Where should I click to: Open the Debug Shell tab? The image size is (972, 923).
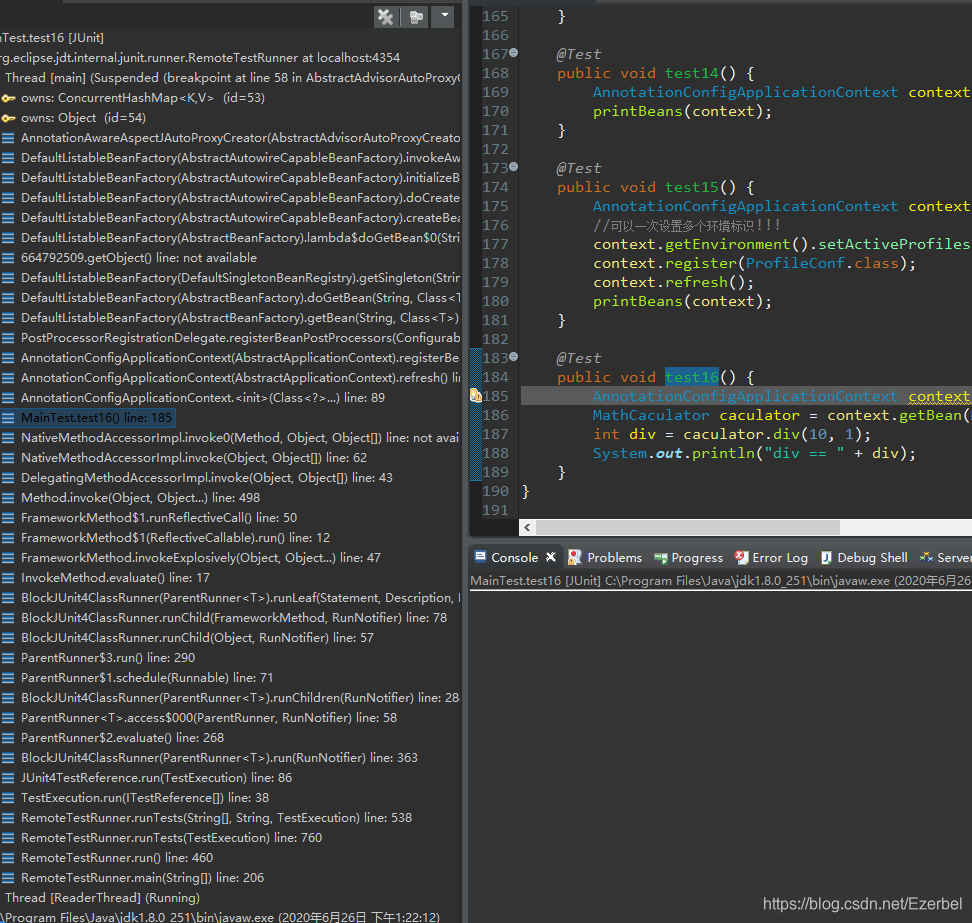864,557
